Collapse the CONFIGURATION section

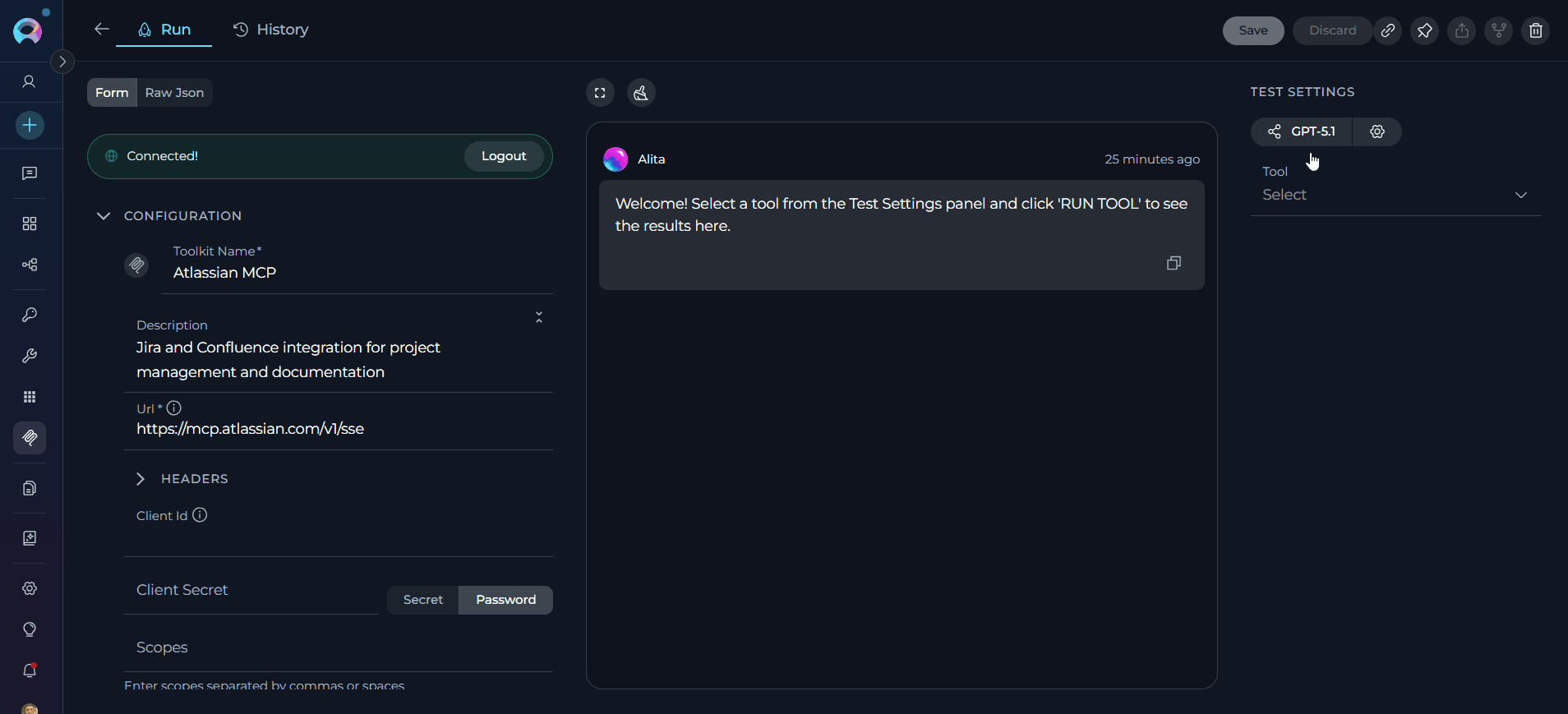104,216
